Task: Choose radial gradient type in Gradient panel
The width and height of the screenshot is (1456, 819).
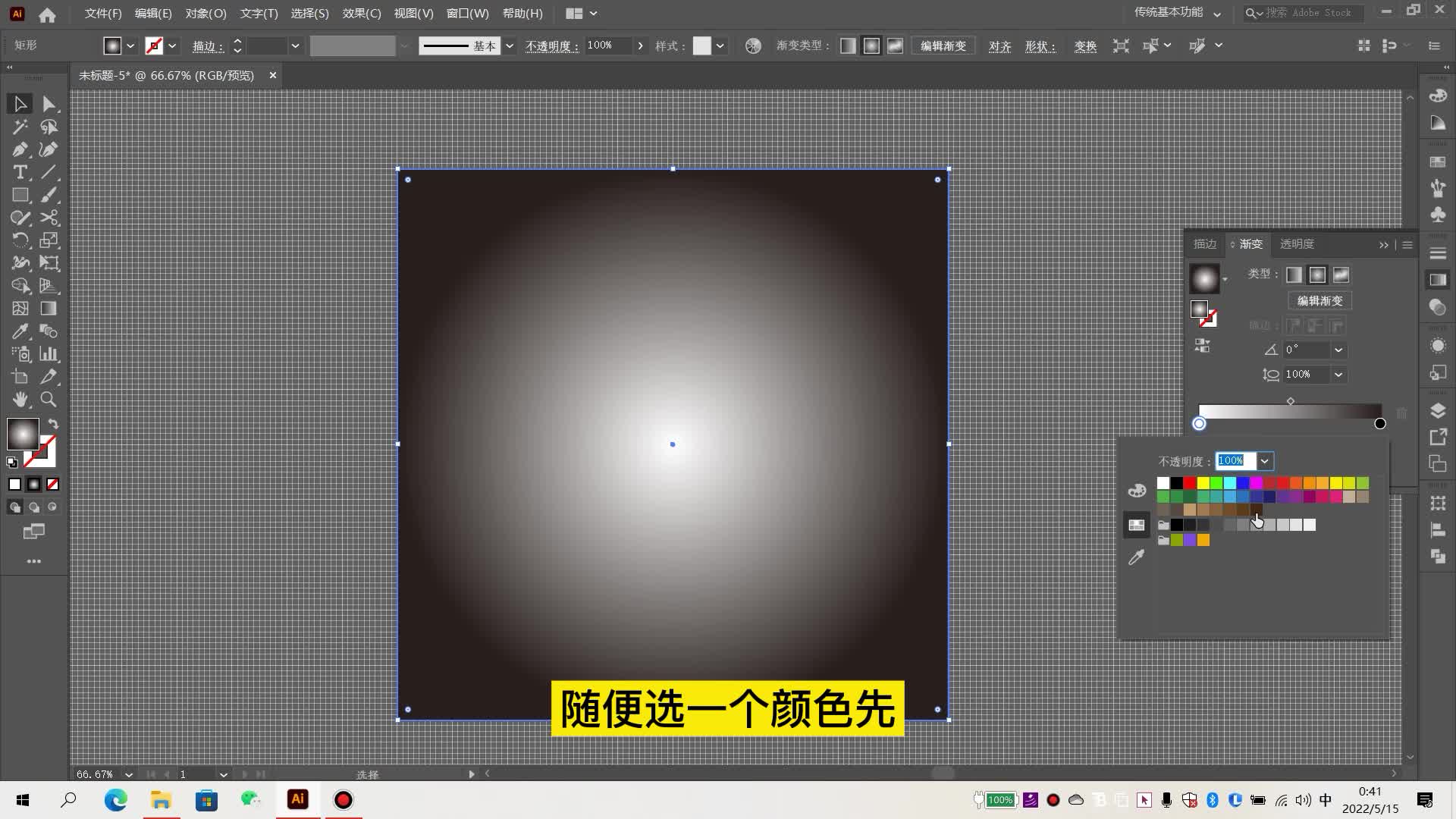Action: [1318, 275]
